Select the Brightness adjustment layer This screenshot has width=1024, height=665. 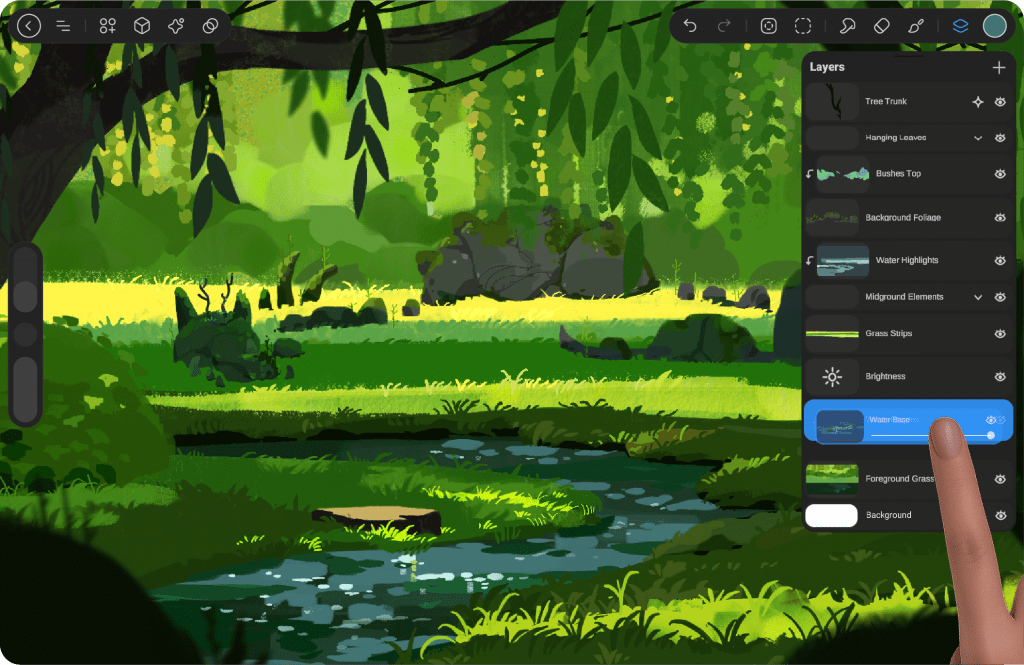click(885, 377)
